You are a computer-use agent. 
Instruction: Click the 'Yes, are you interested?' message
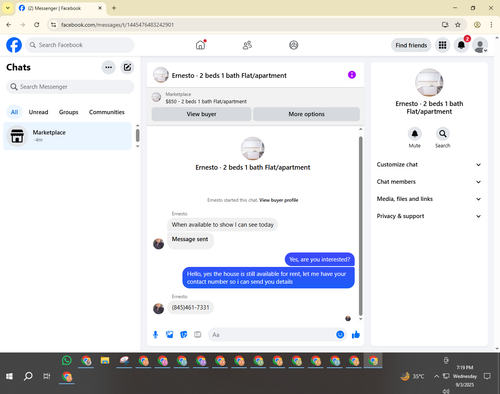click(320, 259)
